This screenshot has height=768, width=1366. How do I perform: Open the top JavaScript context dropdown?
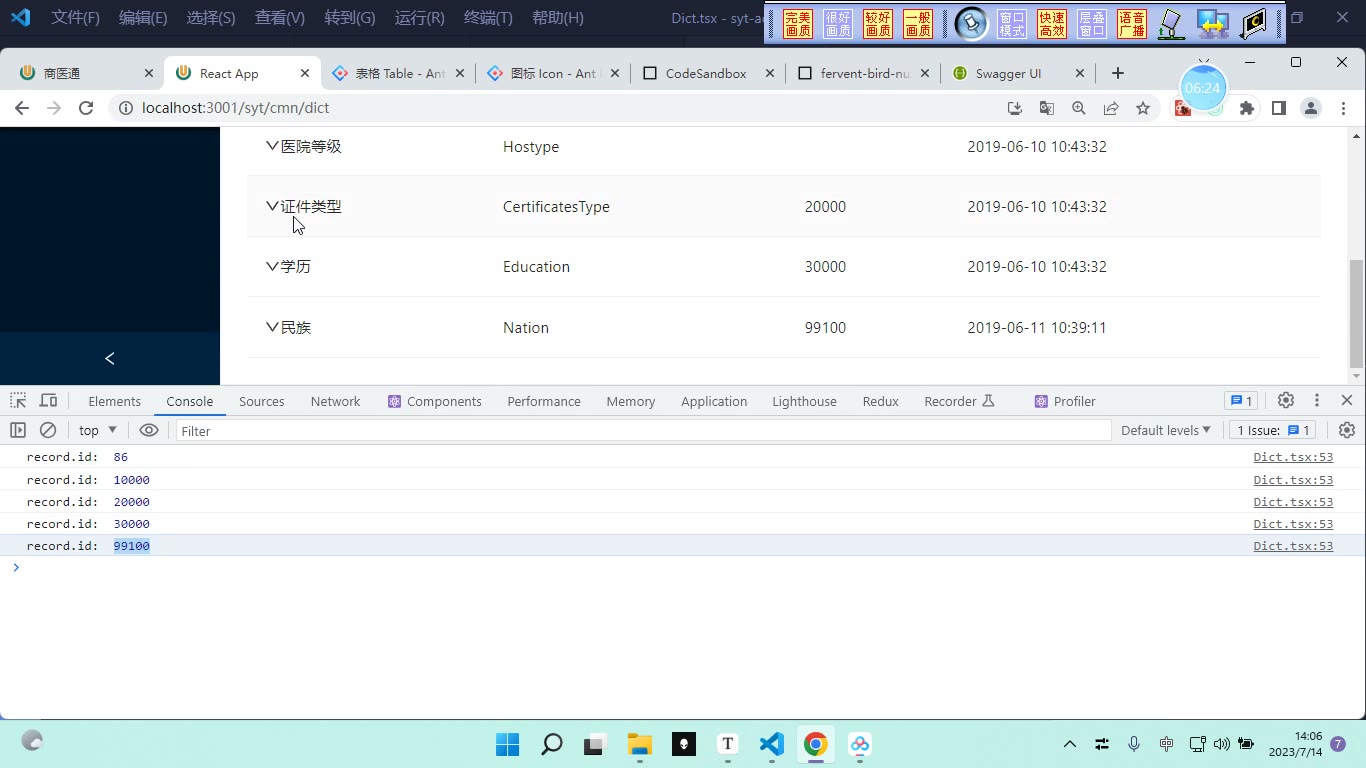point(98,430)
